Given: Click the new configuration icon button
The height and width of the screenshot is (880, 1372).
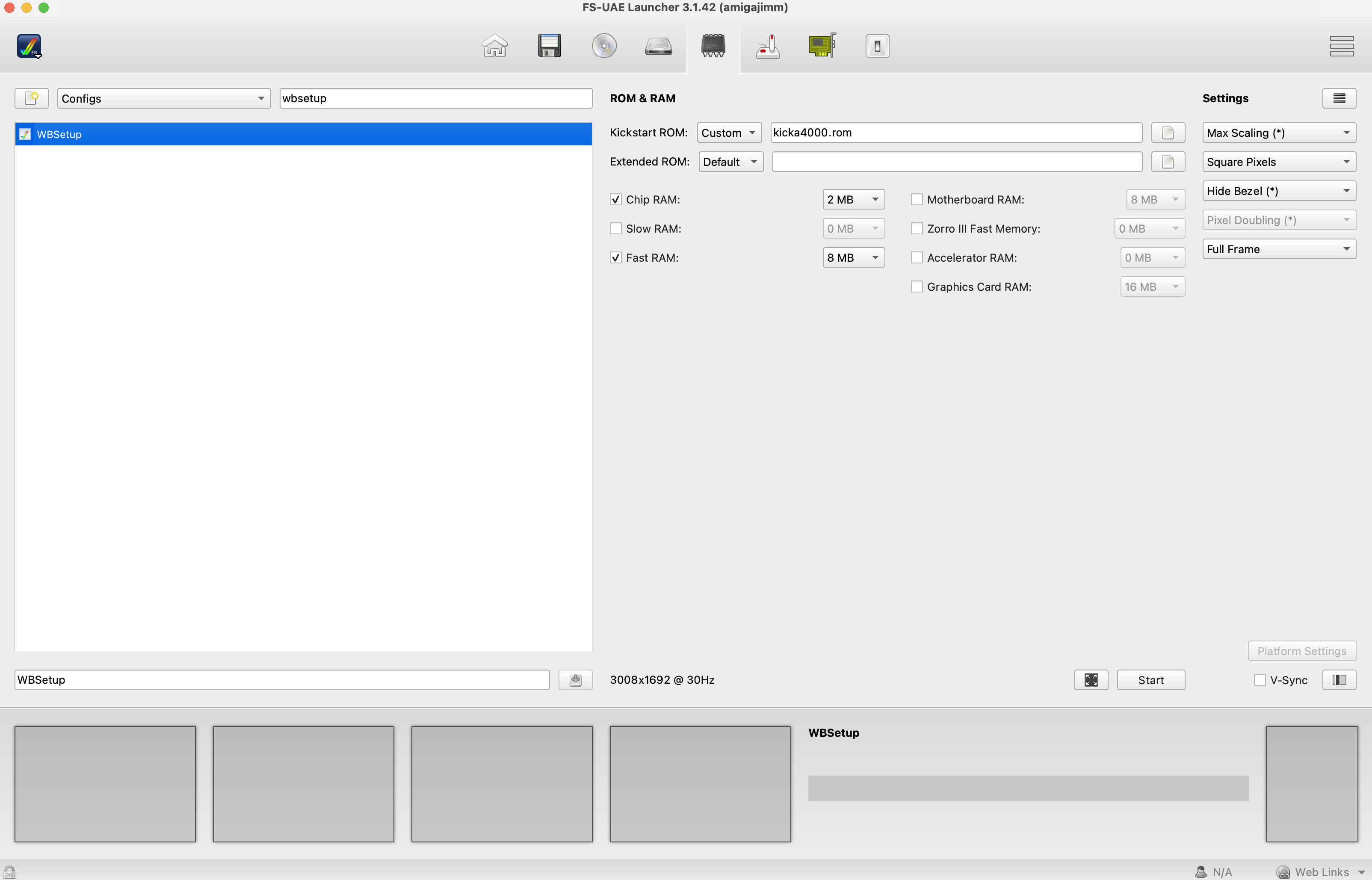Looking at the screenshot, I should coord(31,98).
